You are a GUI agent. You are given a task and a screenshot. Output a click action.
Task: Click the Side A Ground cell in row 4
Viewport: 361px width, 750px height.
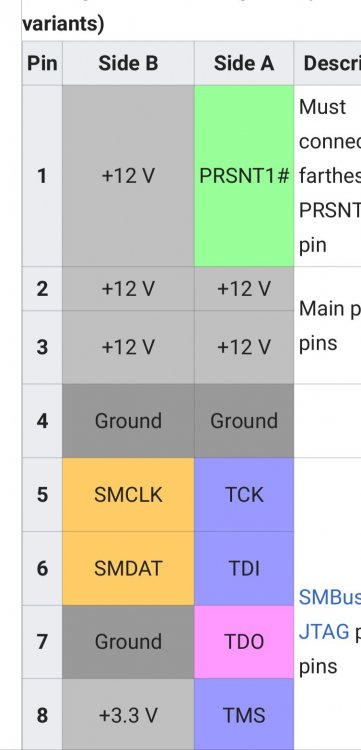coord(244,421)
